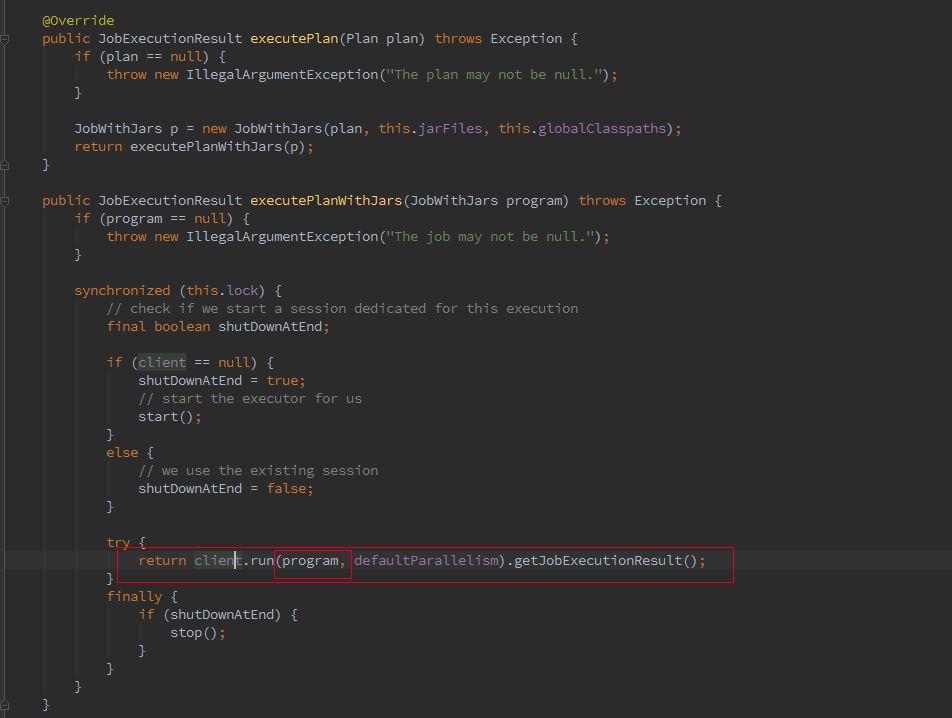Click the '// start the executor for us' comment
Screen dimensions: 952x718
click(250, 399)
